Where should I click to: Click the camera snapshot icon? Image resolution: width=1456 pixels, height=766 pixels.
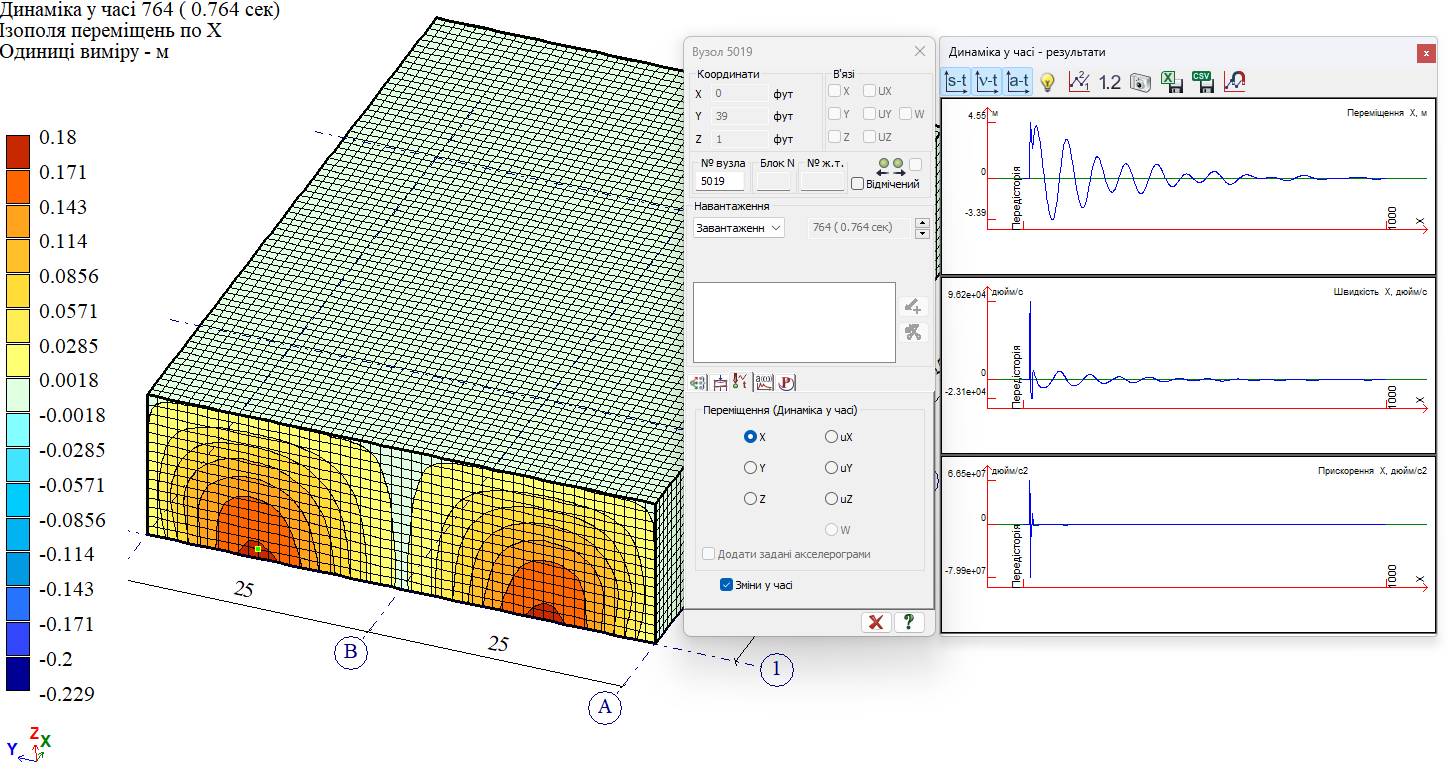(1141, 83)
